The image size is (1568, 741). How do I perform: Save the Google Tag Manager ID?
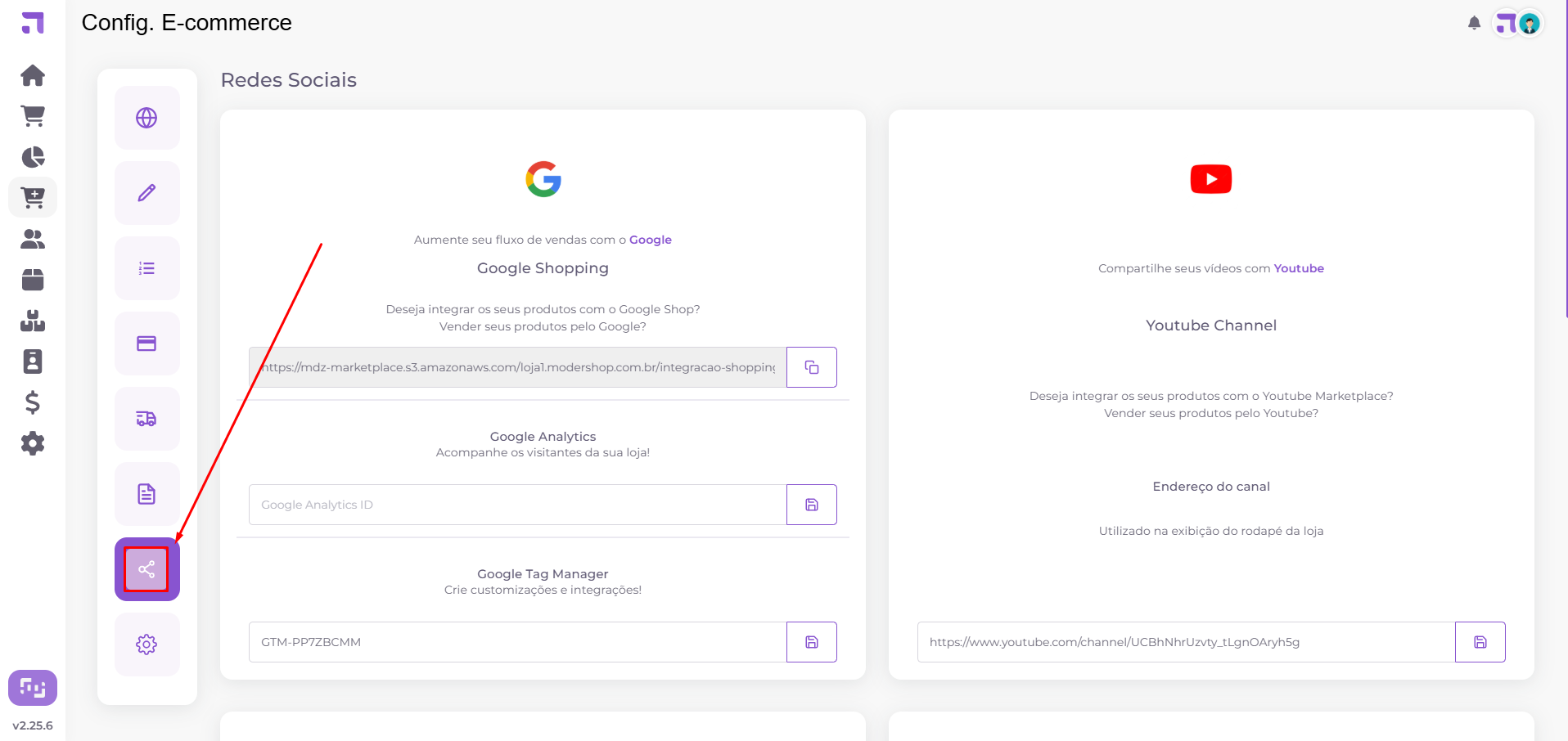[x=812, y=642]
